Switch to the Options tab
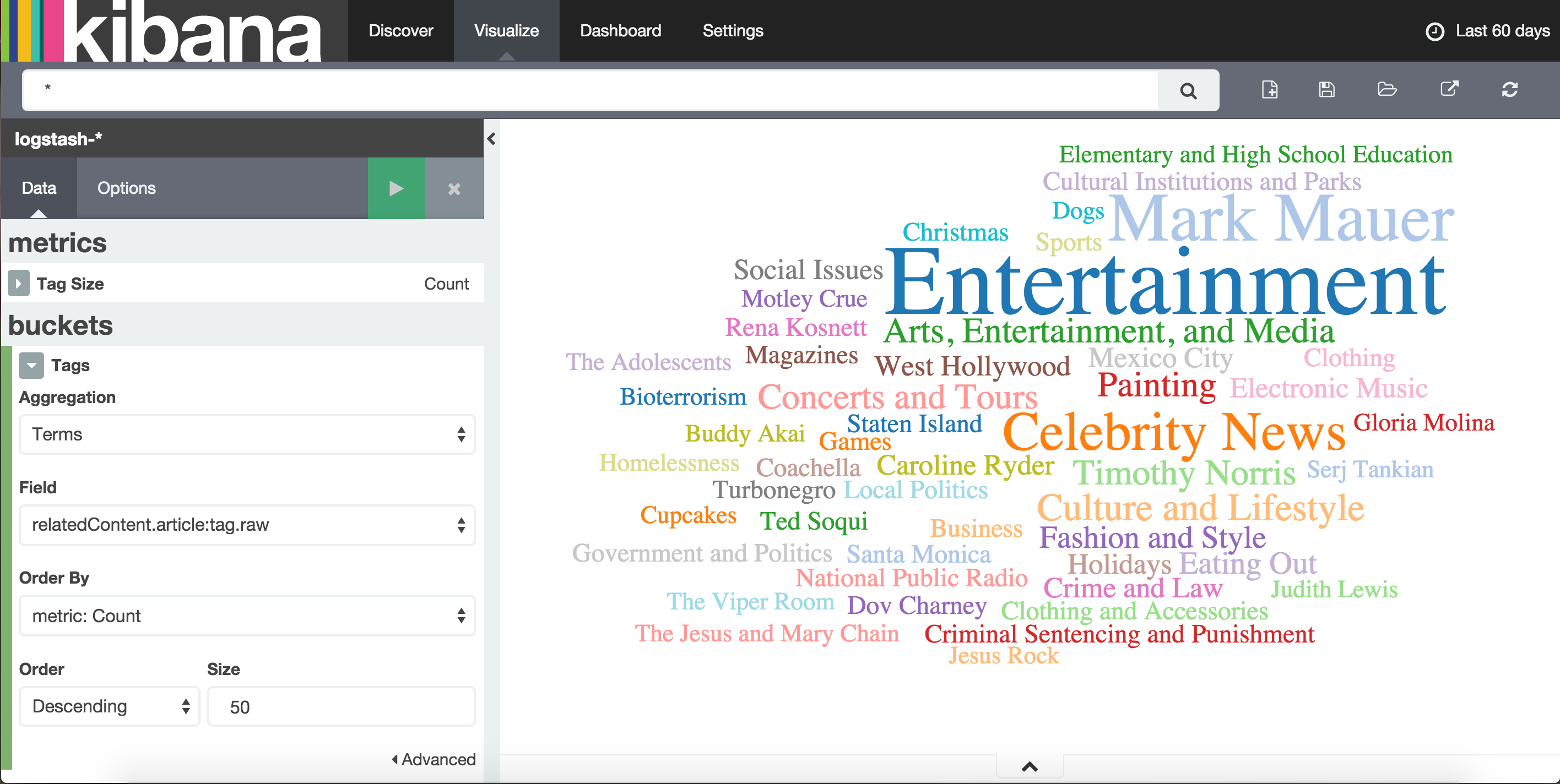Image resolution: width=1560 pixels, height=784 pixels. [127, 188]
